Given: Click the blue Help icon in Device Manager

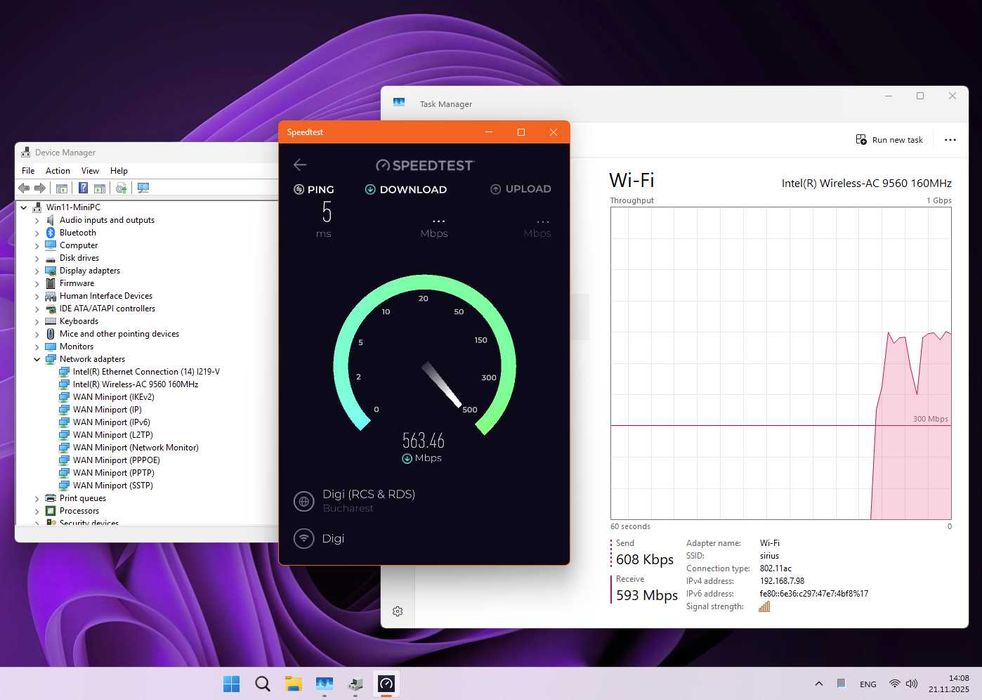Looking at the screenshot, I should (x=83, y=188).
